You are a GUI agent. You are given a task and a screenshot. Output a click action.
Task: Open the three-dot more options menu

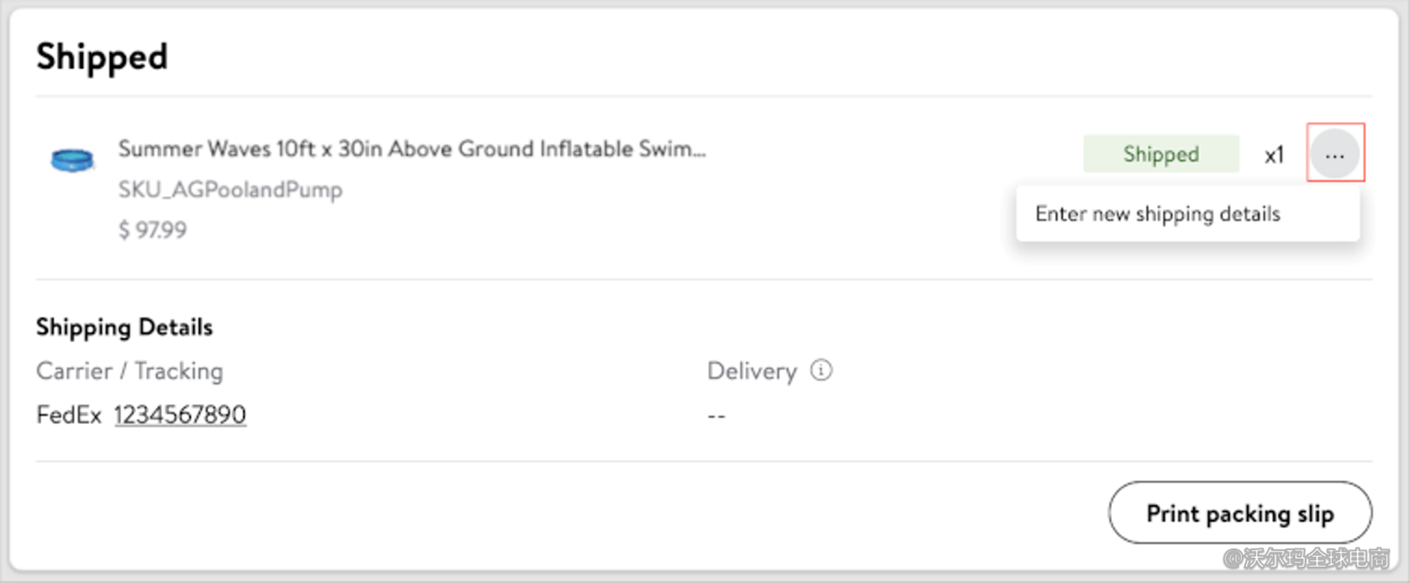1335,155
